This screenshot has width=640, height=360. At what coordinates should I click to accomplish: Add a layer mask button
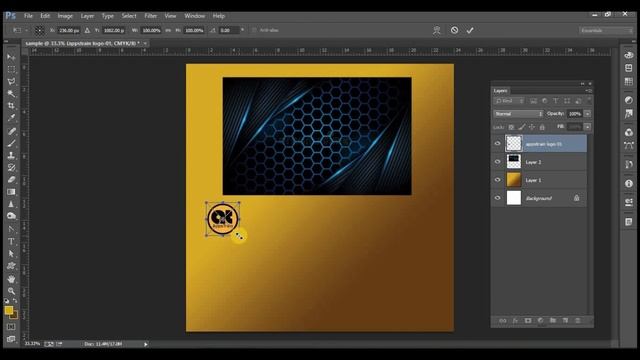coord(528,321)
